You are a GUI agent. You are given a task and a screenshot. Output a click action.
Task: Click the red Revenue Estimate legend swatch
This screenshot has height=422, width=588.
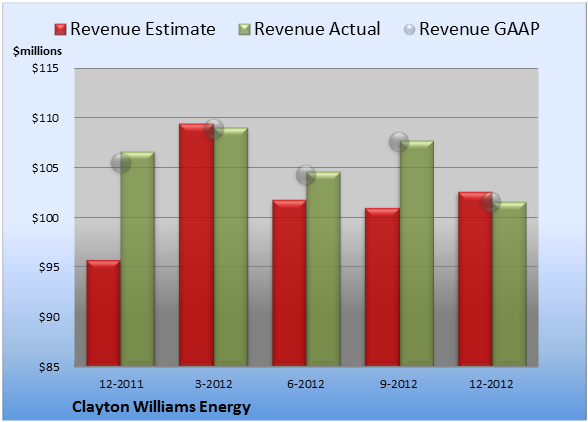point(60,29)
